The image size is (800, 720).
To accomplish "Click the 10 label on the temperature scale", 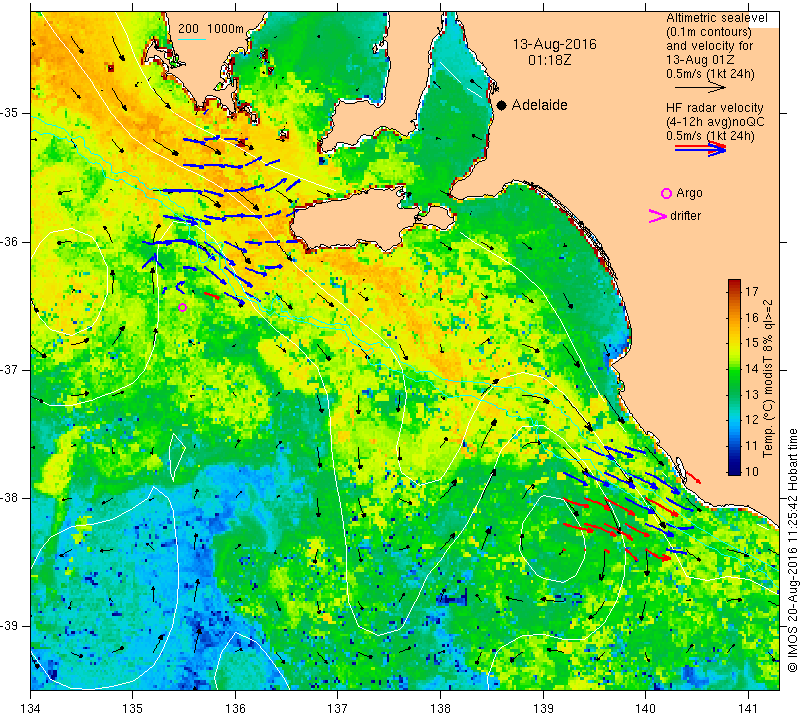I will [751, 471].
